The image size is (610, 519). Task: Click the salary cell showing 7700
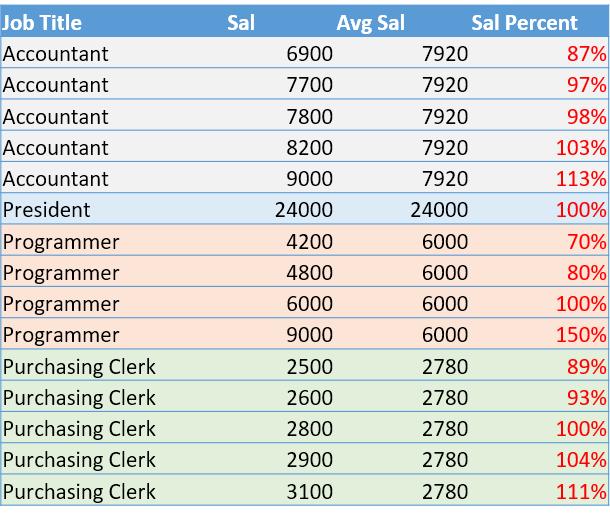coord(311,85)
